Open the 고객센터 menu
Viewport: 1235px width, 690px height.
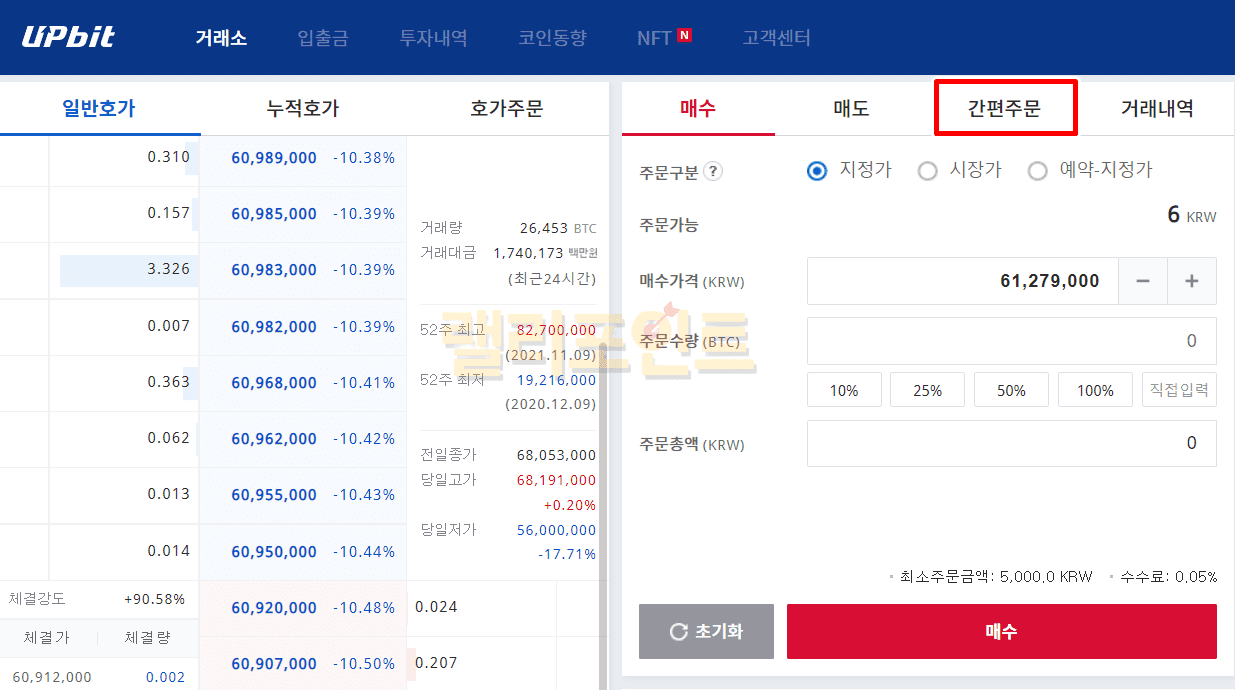point(776,38)
